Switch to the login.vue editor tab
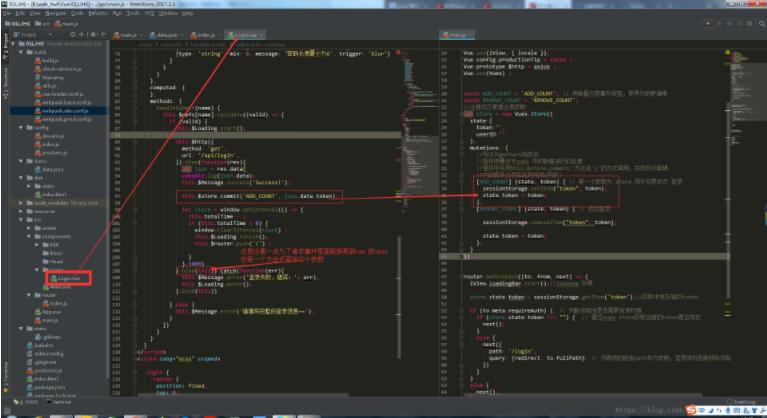Viewport: 767px width, 418px height. tap(243, 35)
